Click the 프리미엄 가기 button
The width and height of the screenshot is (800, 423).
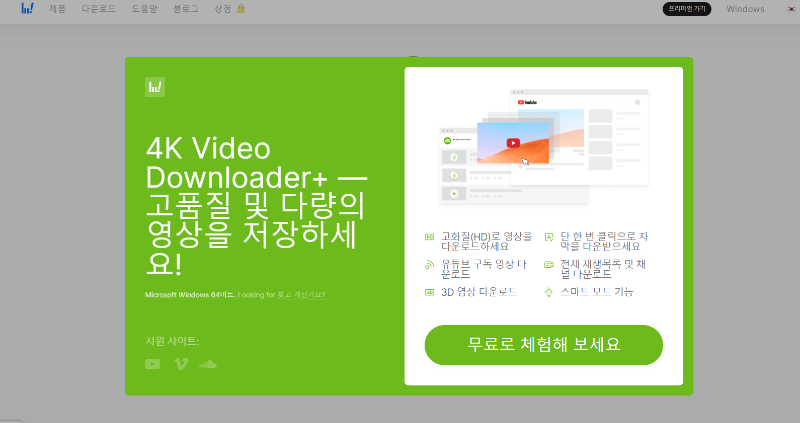687,9
